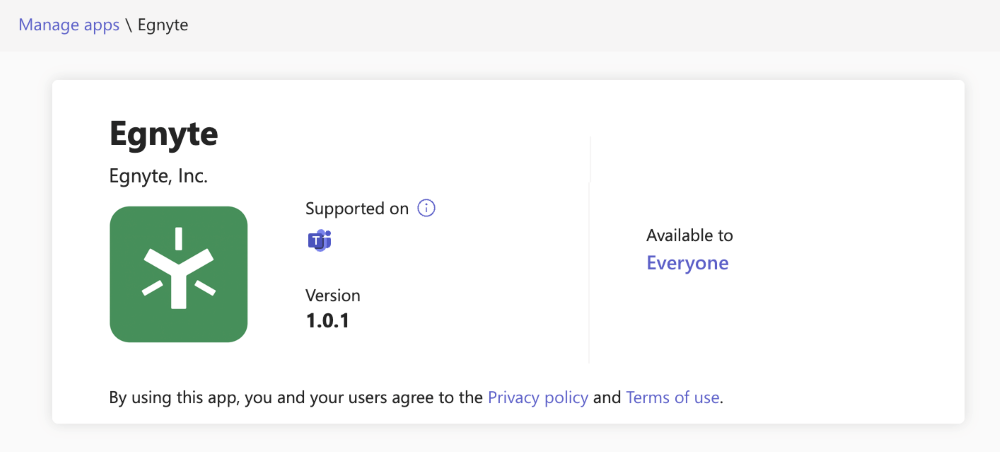Click the Egnyte app title heading
1000x452 pixels.
[164, 134]
